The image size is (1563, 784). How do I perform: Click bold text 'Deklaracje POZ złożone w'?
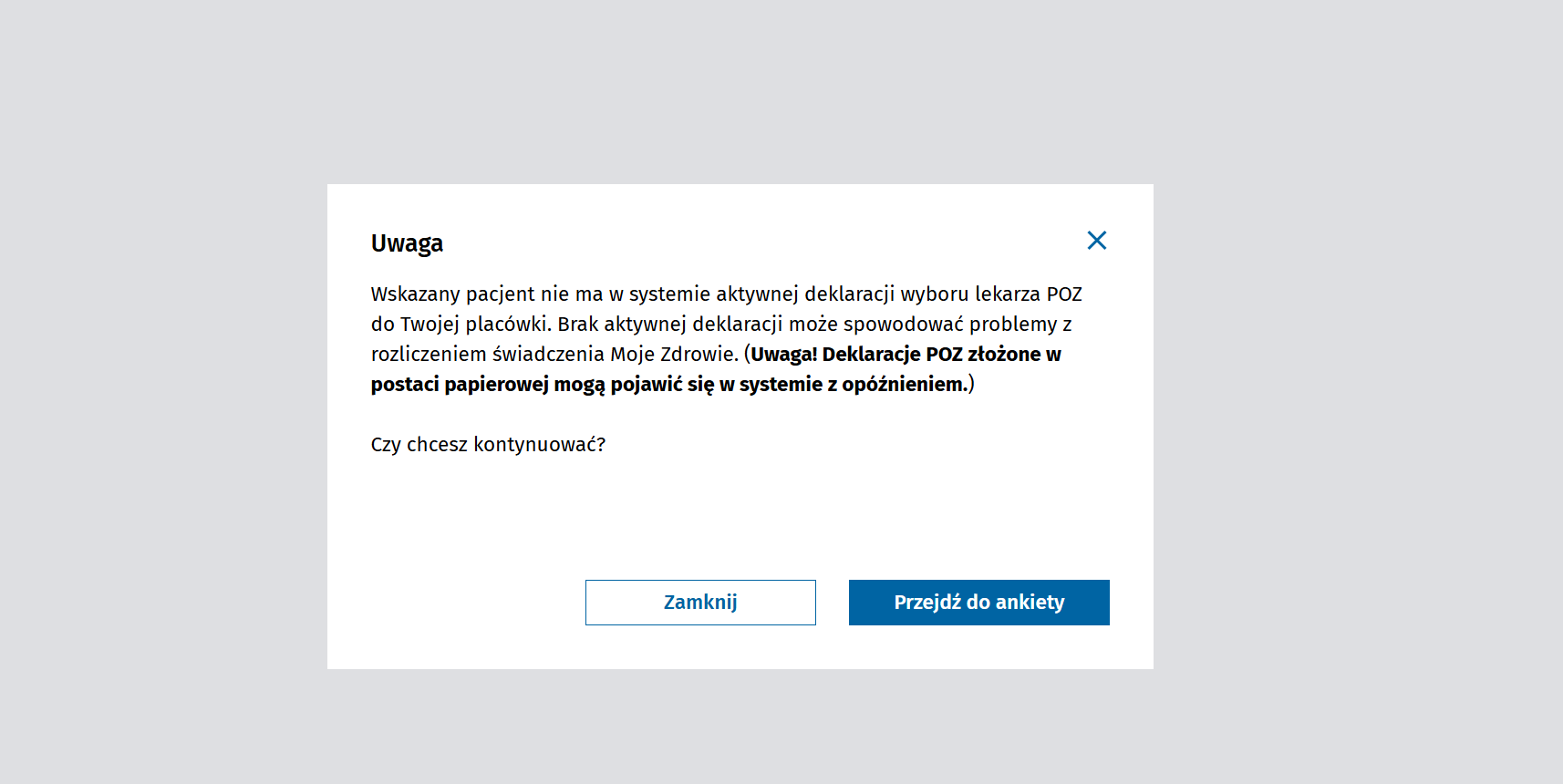[941, 355]
